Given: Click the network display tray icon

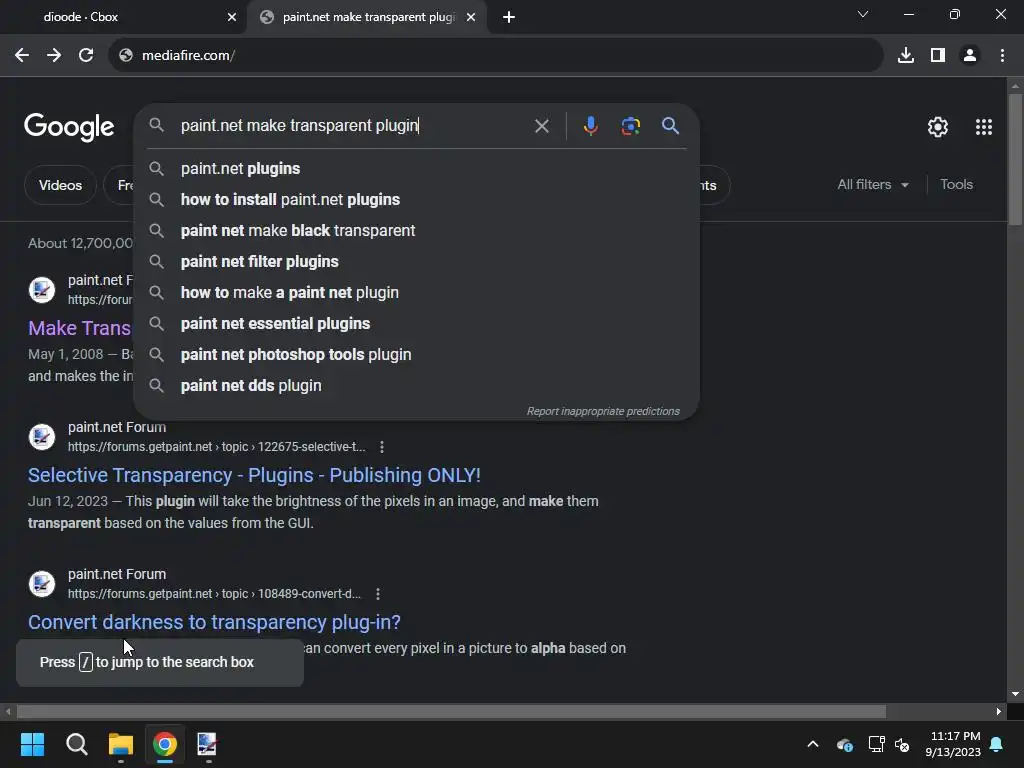Looking at the screenshot, I should point(876,744).
